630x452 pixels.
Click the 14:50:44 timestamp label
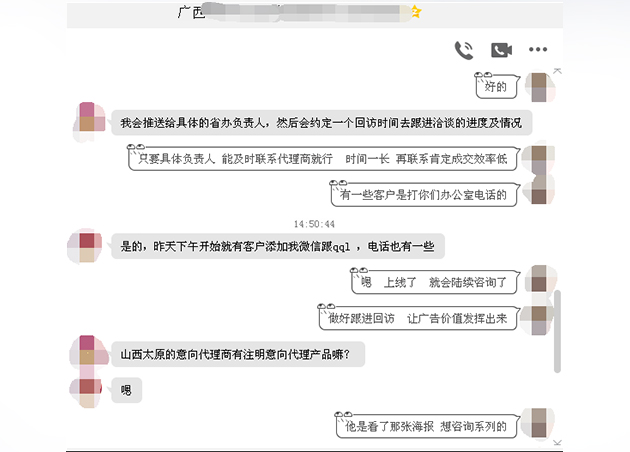pyautogui.click(x=314, y=224)
